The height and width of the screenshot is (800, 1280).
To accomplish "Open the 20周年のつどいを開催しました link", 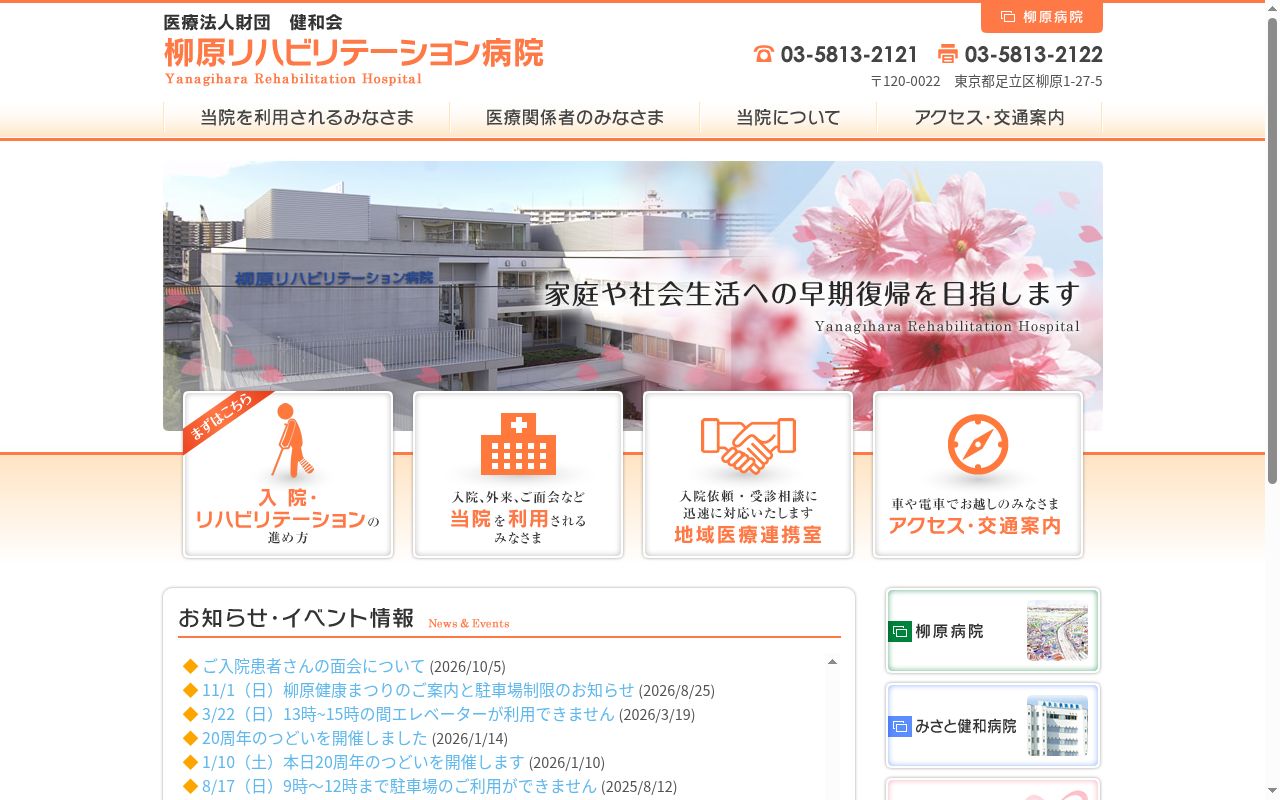I will [315, 738].
